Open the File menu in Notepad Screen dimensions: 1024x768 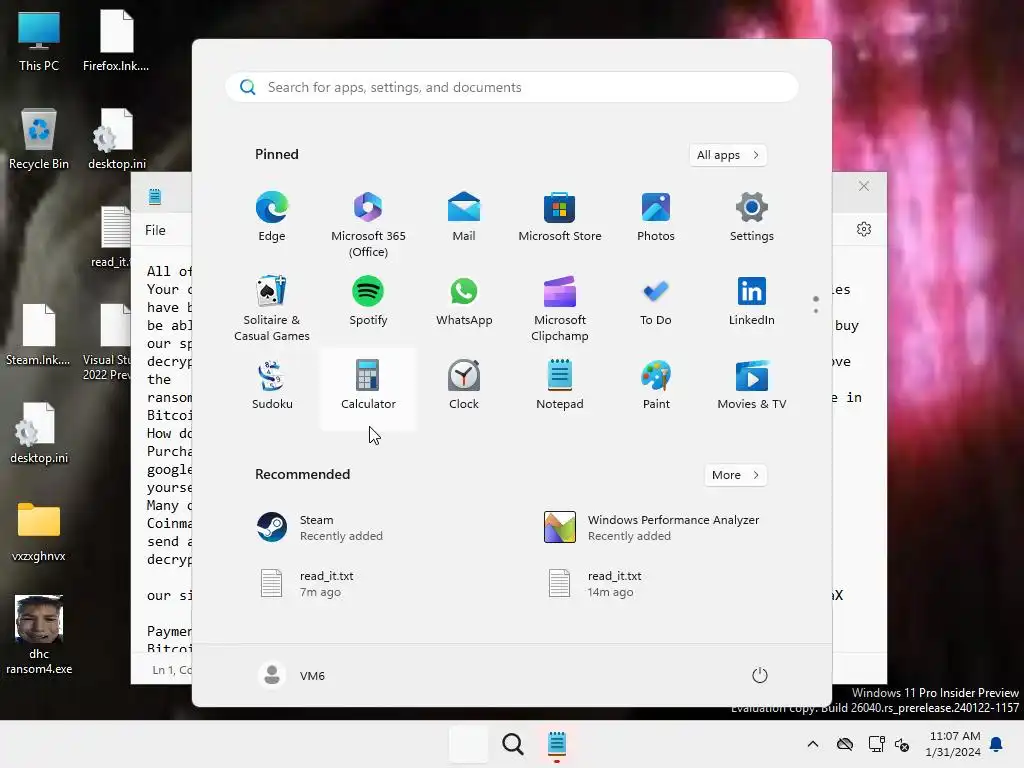point(155,230)
